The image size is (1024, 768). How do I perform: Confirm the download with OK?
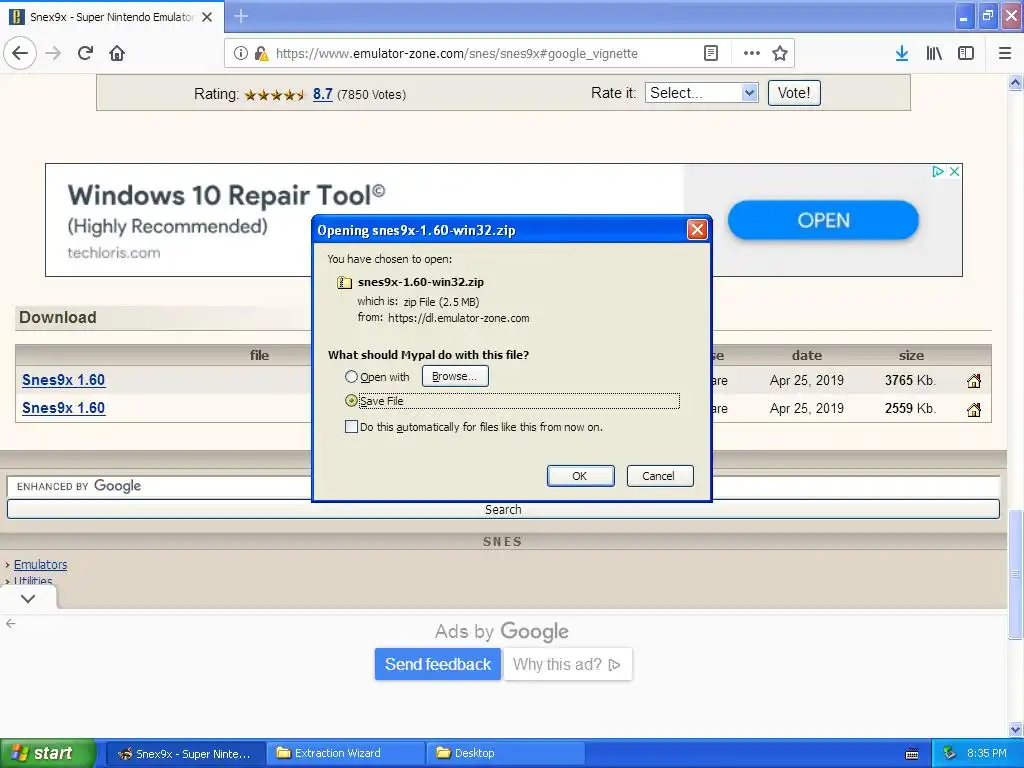point(580,476)
